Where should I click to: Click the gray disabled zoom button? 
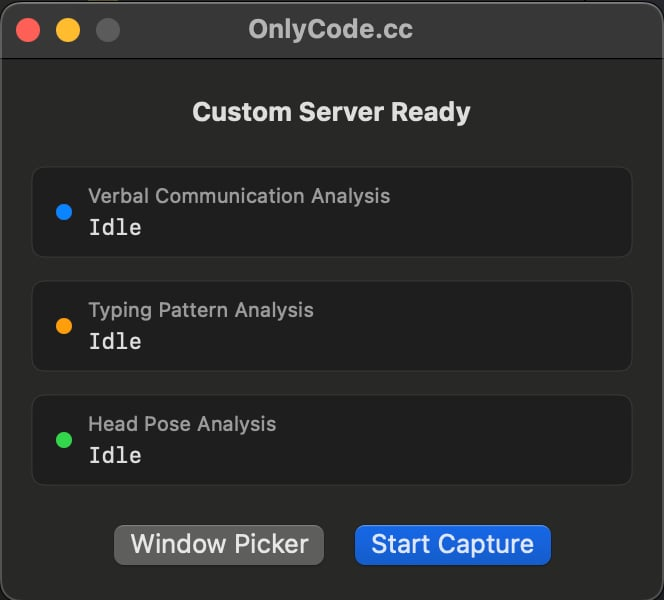pos(108,30)
